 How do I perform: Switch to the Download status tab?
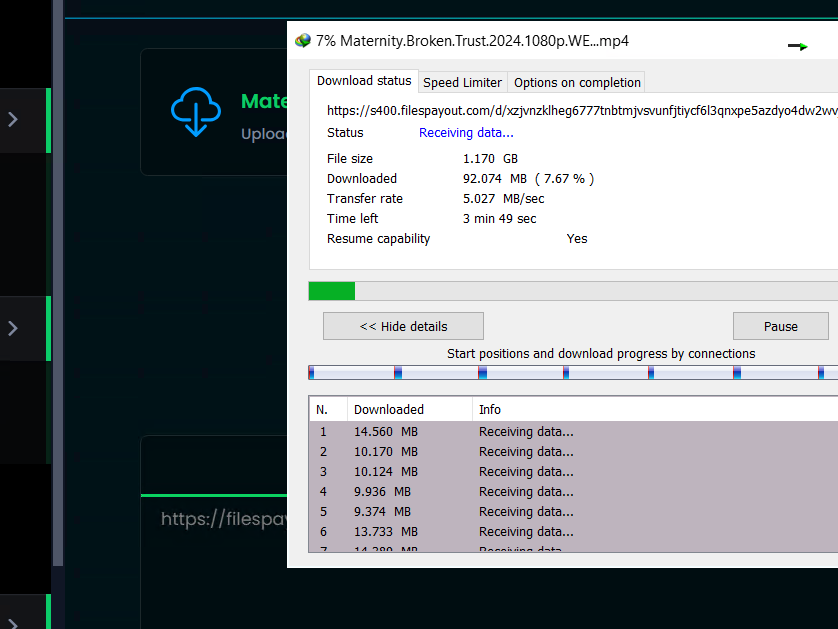point(364,81)
